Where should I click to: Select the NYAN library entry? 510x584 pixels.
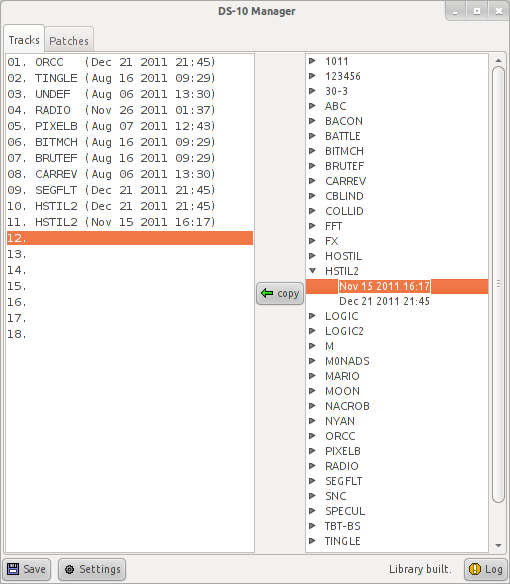(340, 421)
